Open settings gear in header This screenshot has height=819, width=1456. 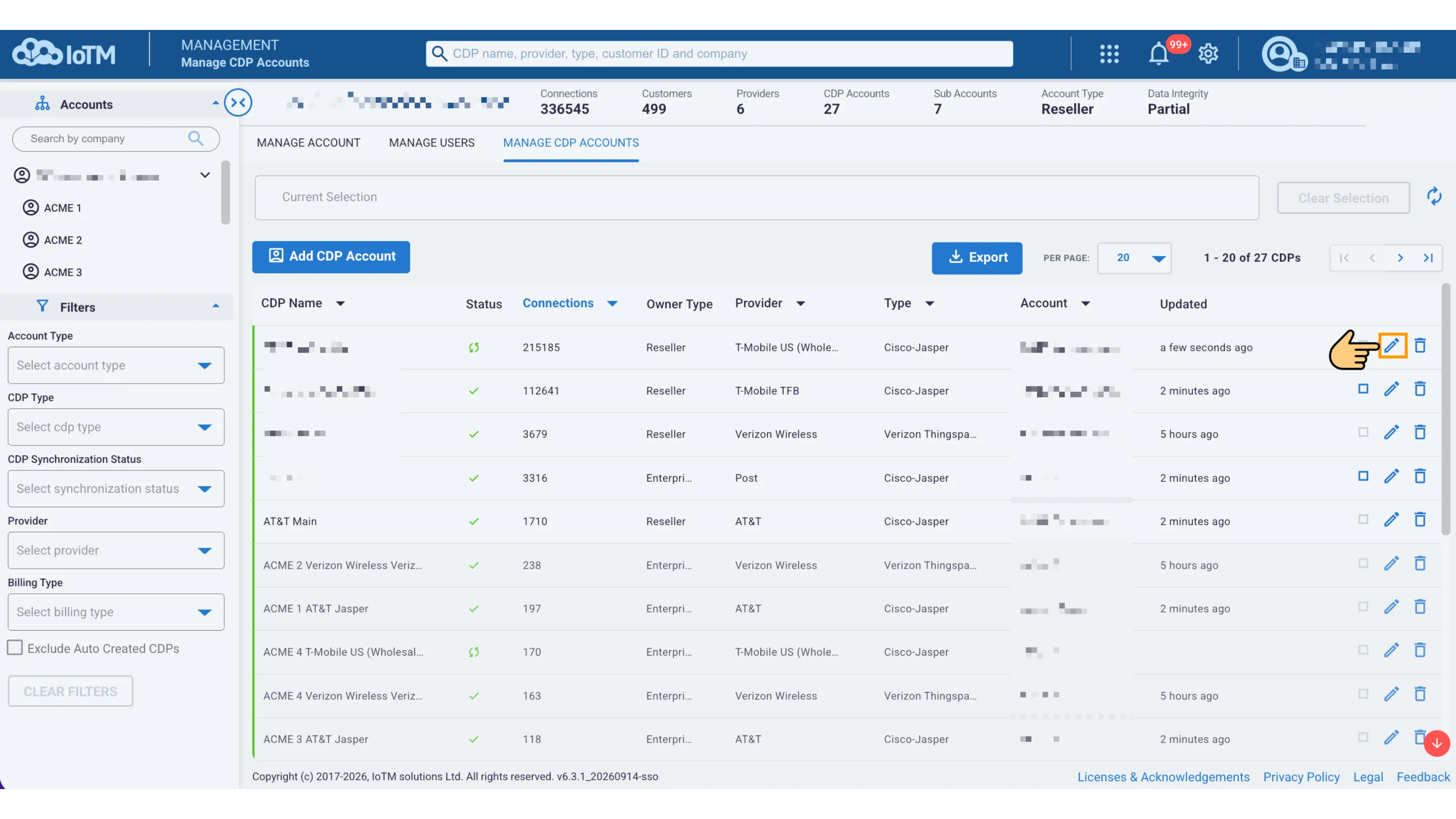[1208, 54]
